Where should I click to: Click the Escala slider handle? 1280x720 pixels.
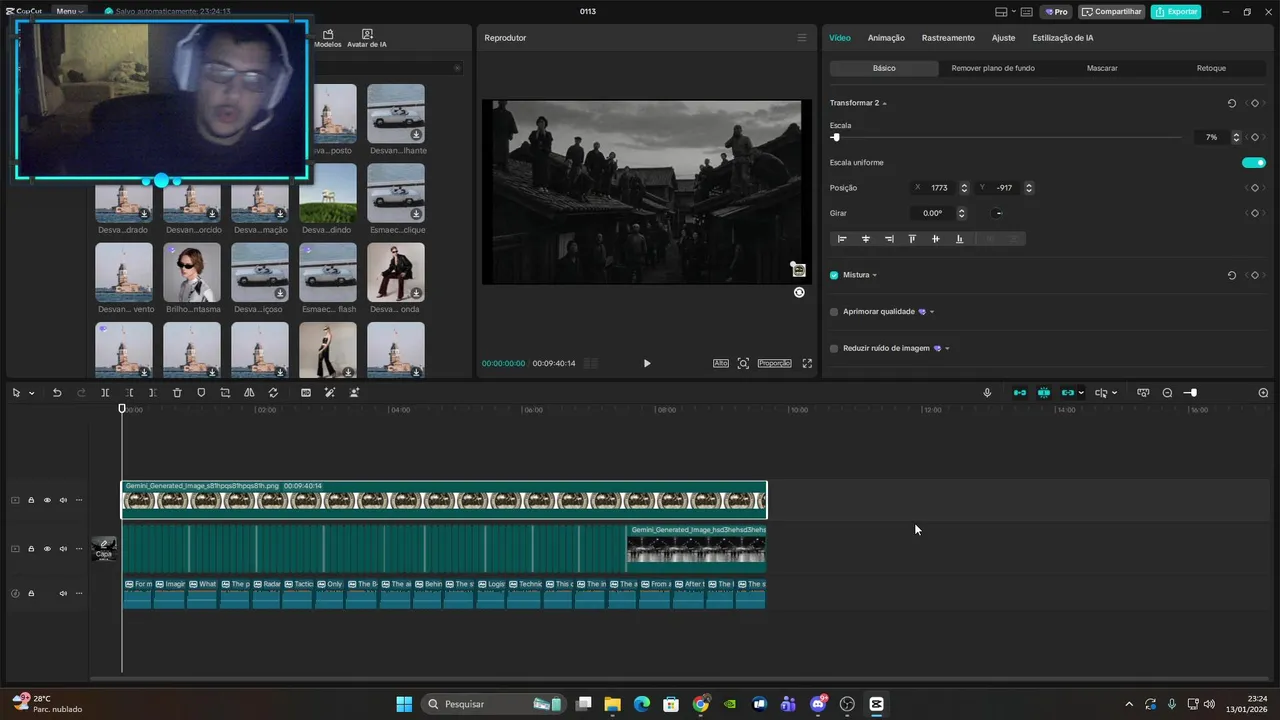(x=836, y=137)
